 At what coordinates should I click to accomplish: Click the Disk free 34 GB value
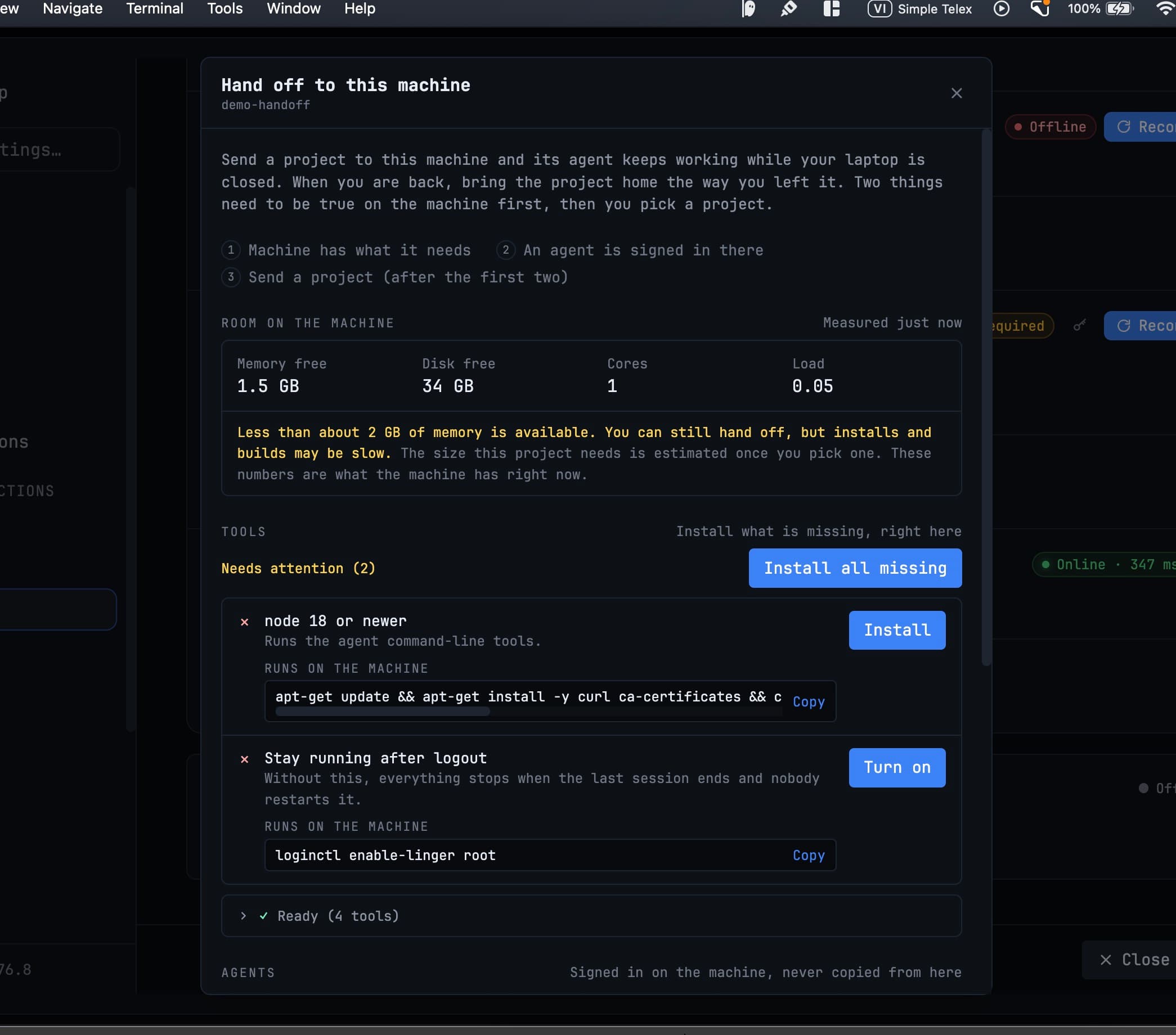tap(448, 386)
